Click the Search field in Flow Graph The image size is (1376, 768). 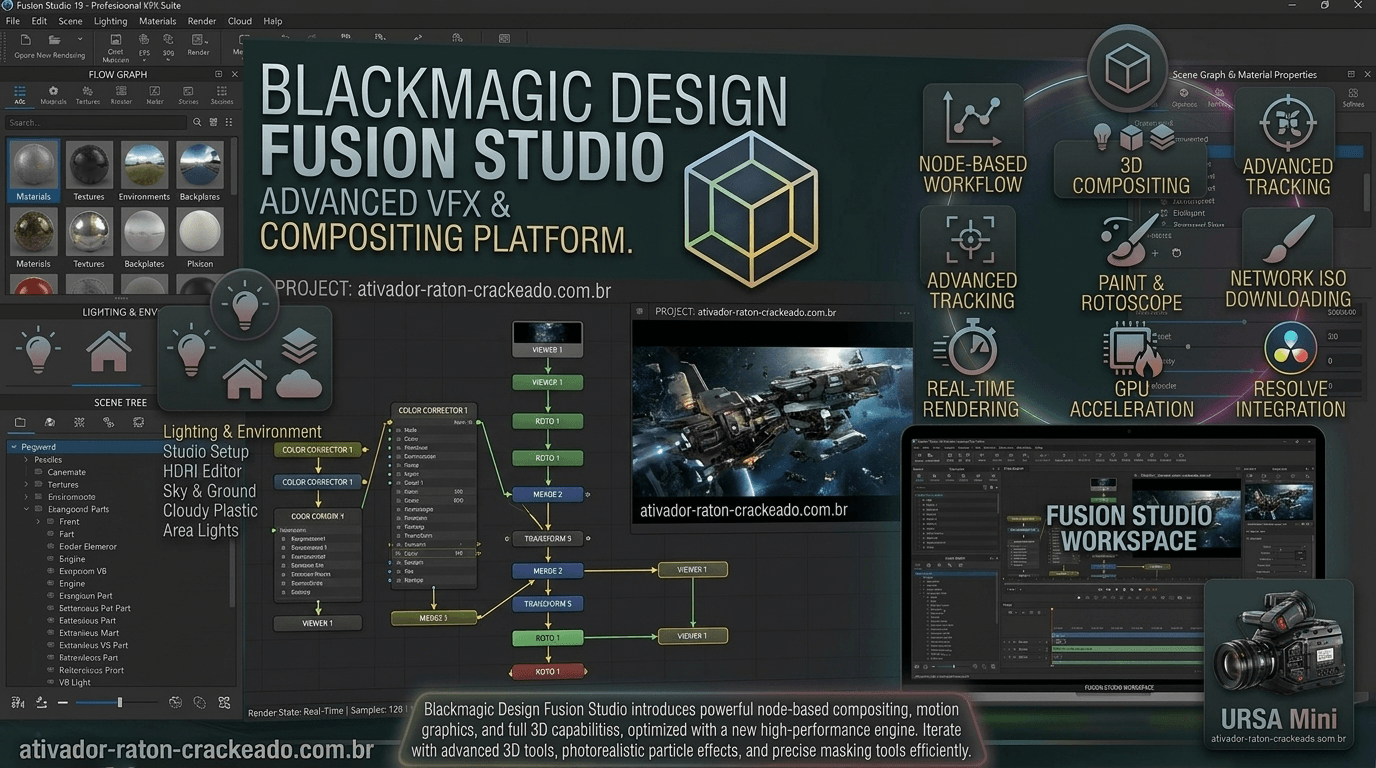point(96,122)
